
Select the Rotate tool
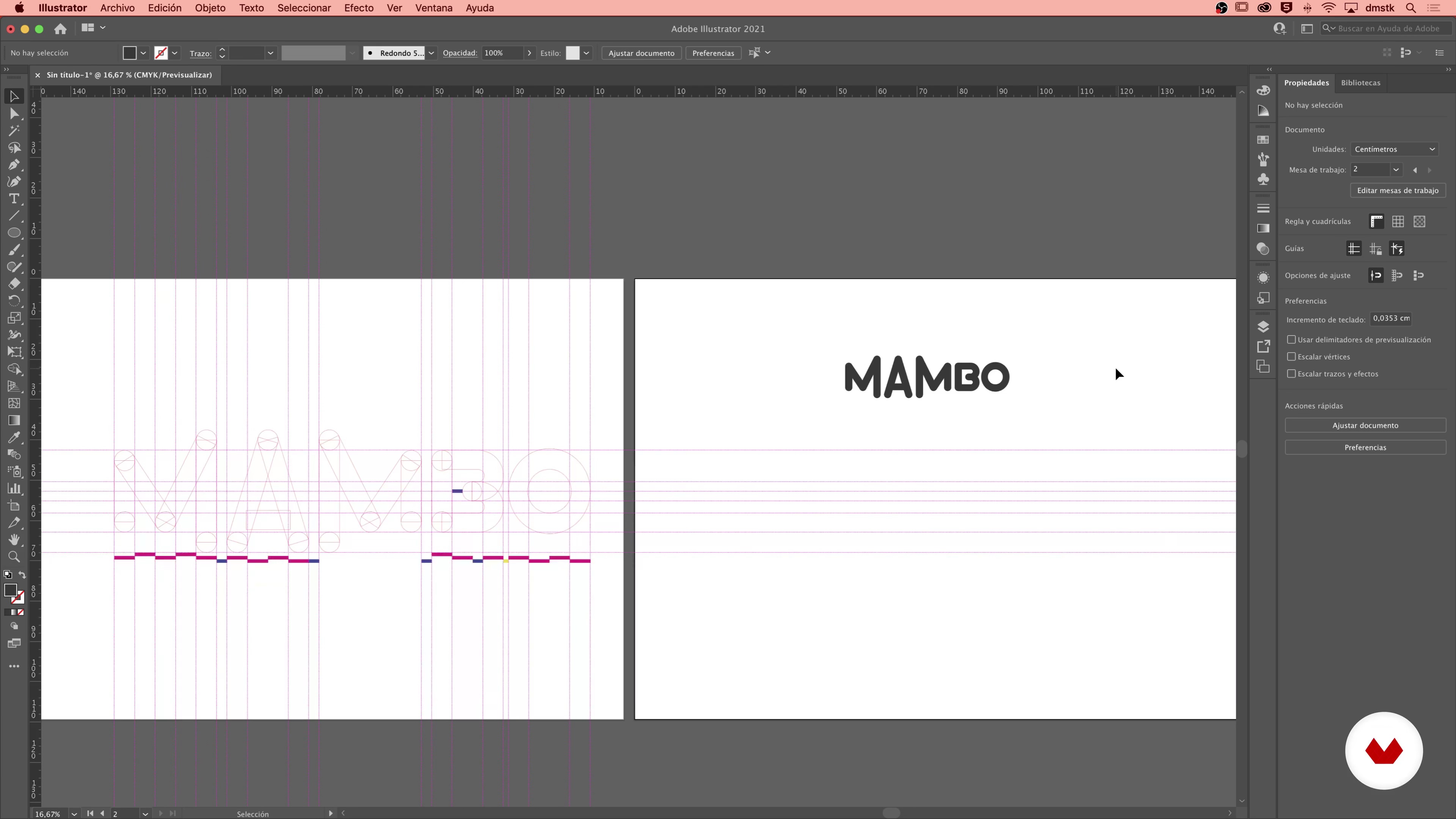(x=14, y=301)
